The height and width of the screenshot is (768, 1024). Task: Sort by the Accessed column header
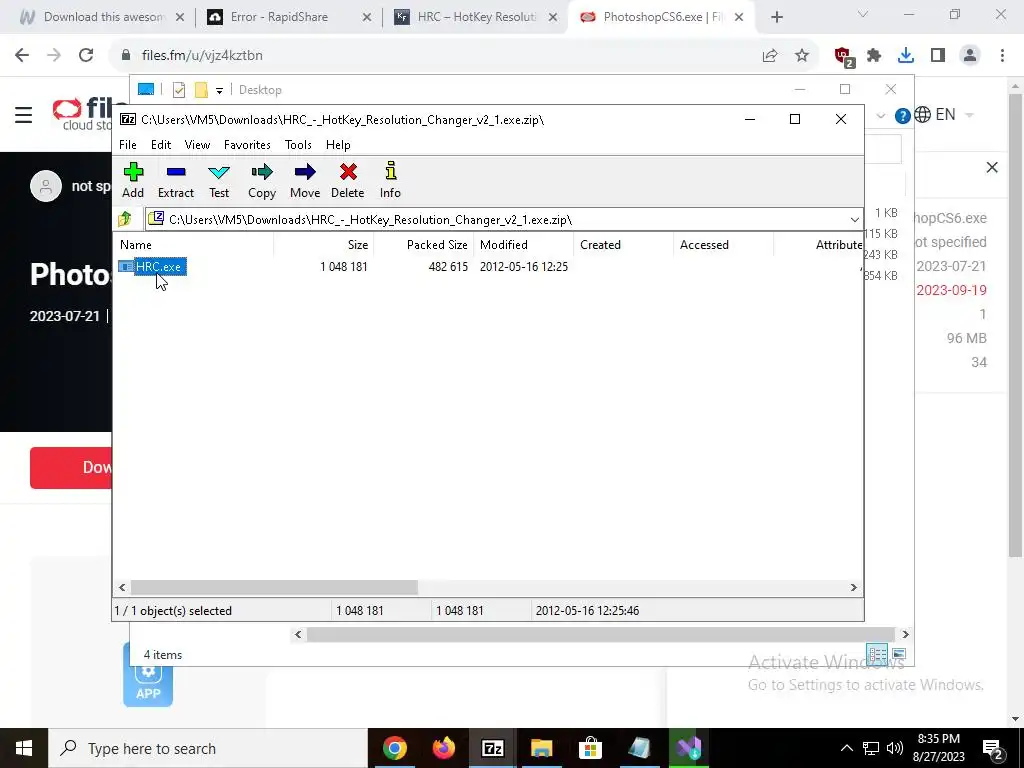(724, 245)
